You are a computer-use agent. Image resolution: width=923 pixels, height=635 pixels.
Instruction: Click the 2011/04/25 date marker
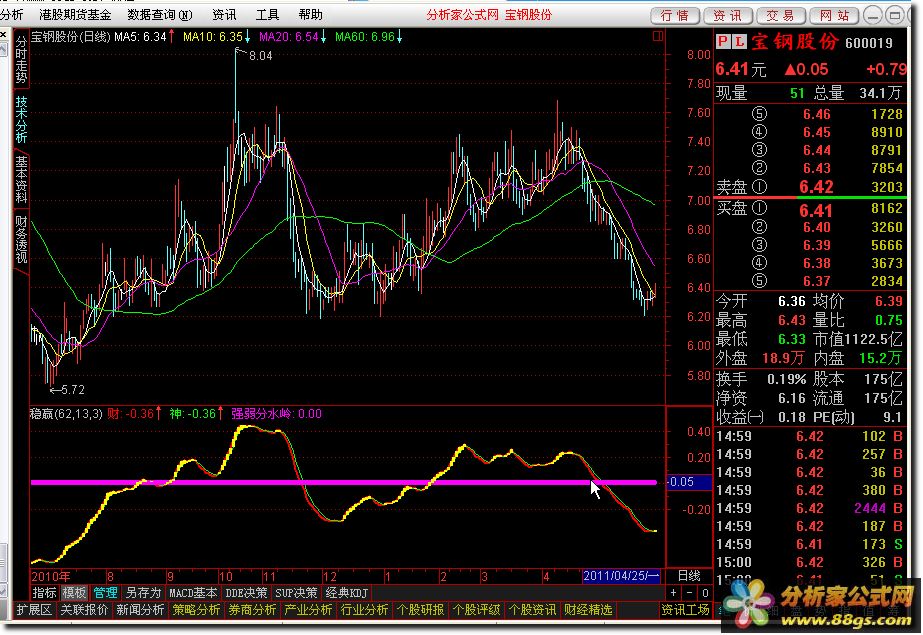click(621, 576)
